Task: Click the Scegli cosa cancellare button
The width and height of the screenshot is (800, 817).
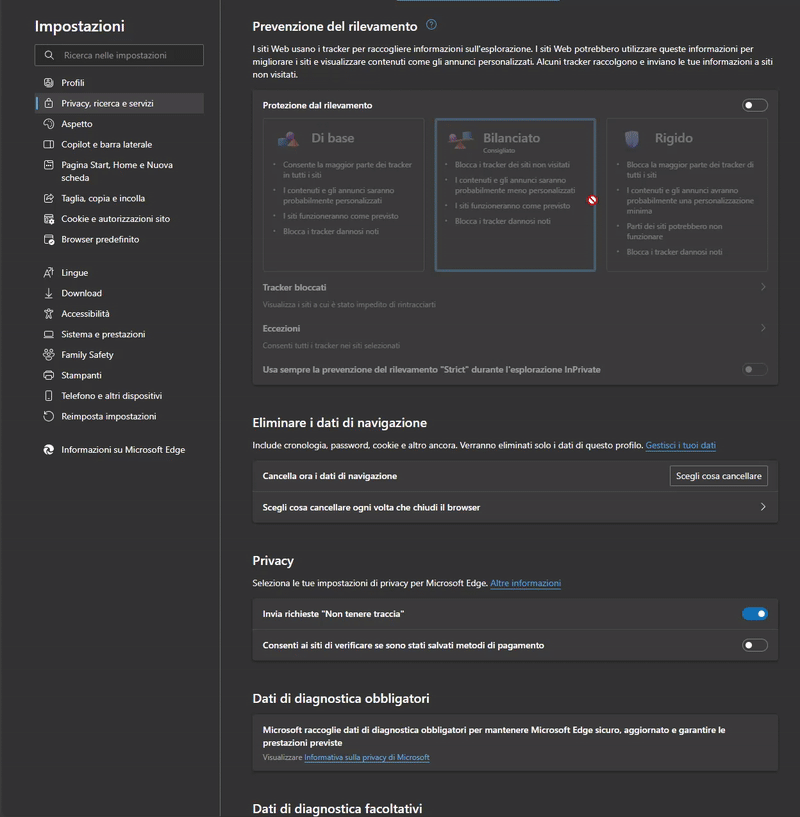Action: tap(718, 476)
